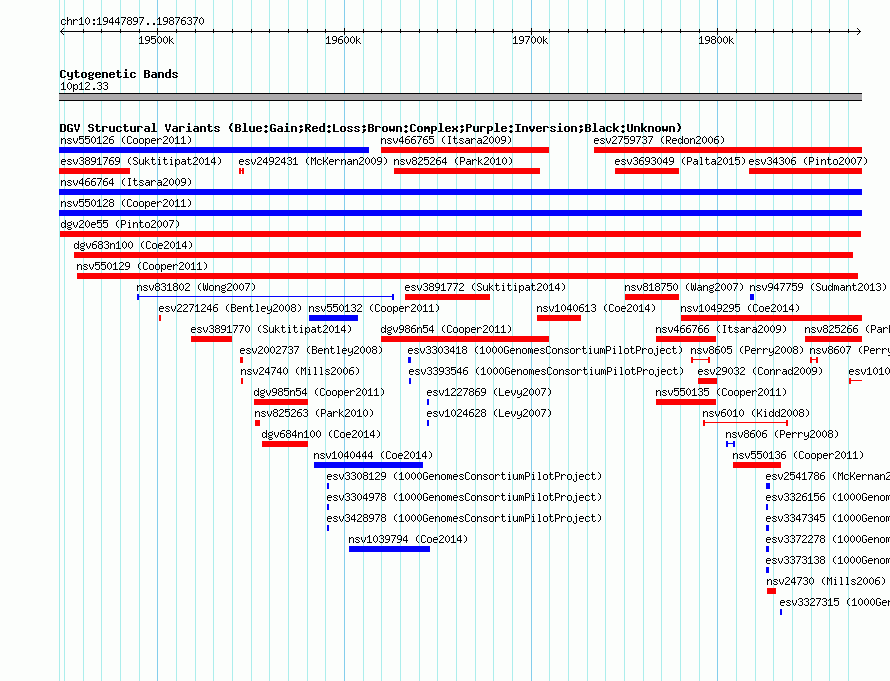Click the 19500k ruler position
The width and height of the screenshot is (890, 681).
(x=157, y=40)
